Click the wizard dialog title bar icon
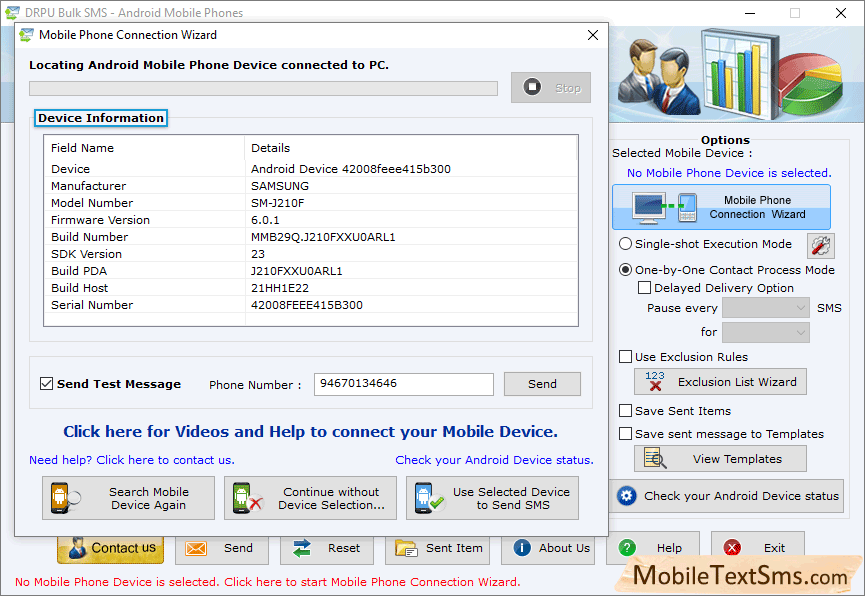 pos(26,35)
